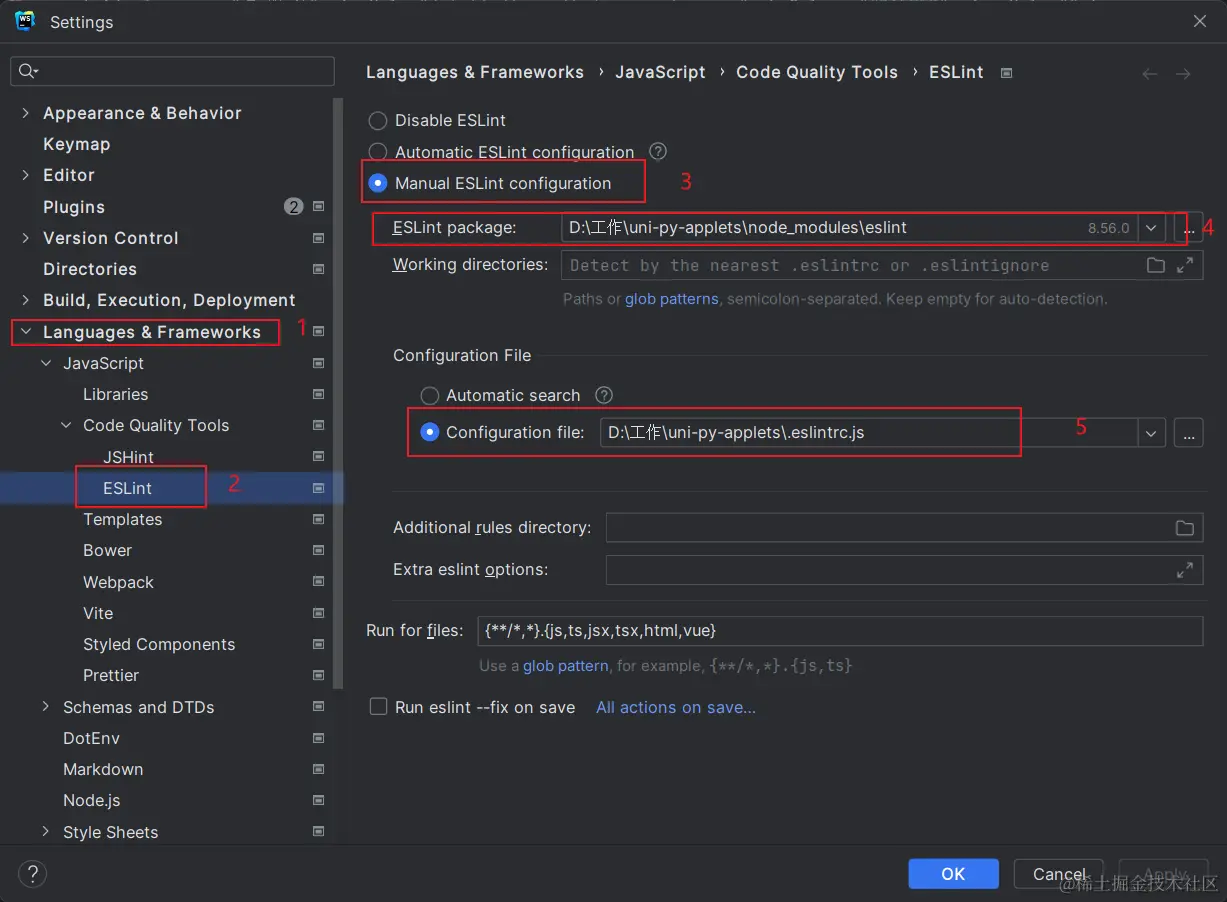Viewport: 1227px width, 902px height.
Task: Click the Cancel button
Action: click(x=1058, y=873)
